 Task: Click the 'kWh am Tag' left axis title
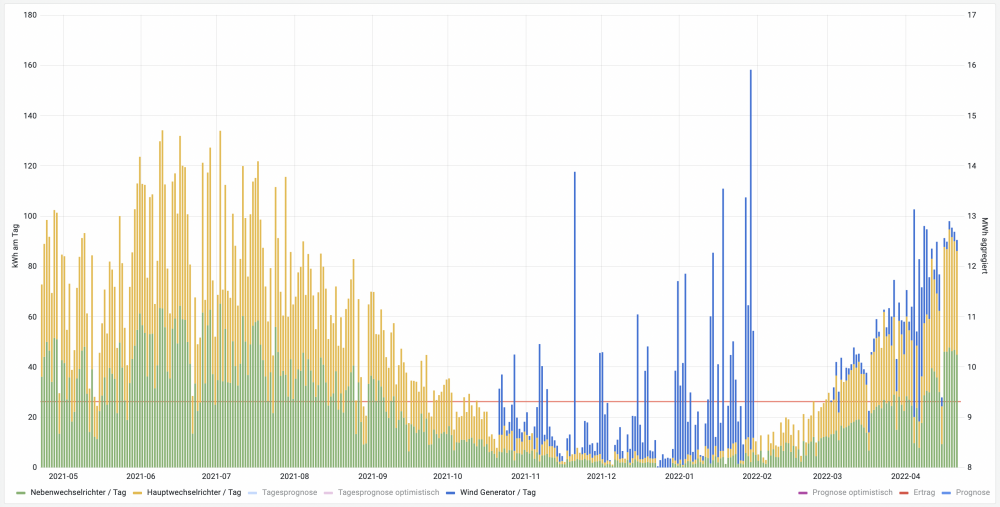15,241
